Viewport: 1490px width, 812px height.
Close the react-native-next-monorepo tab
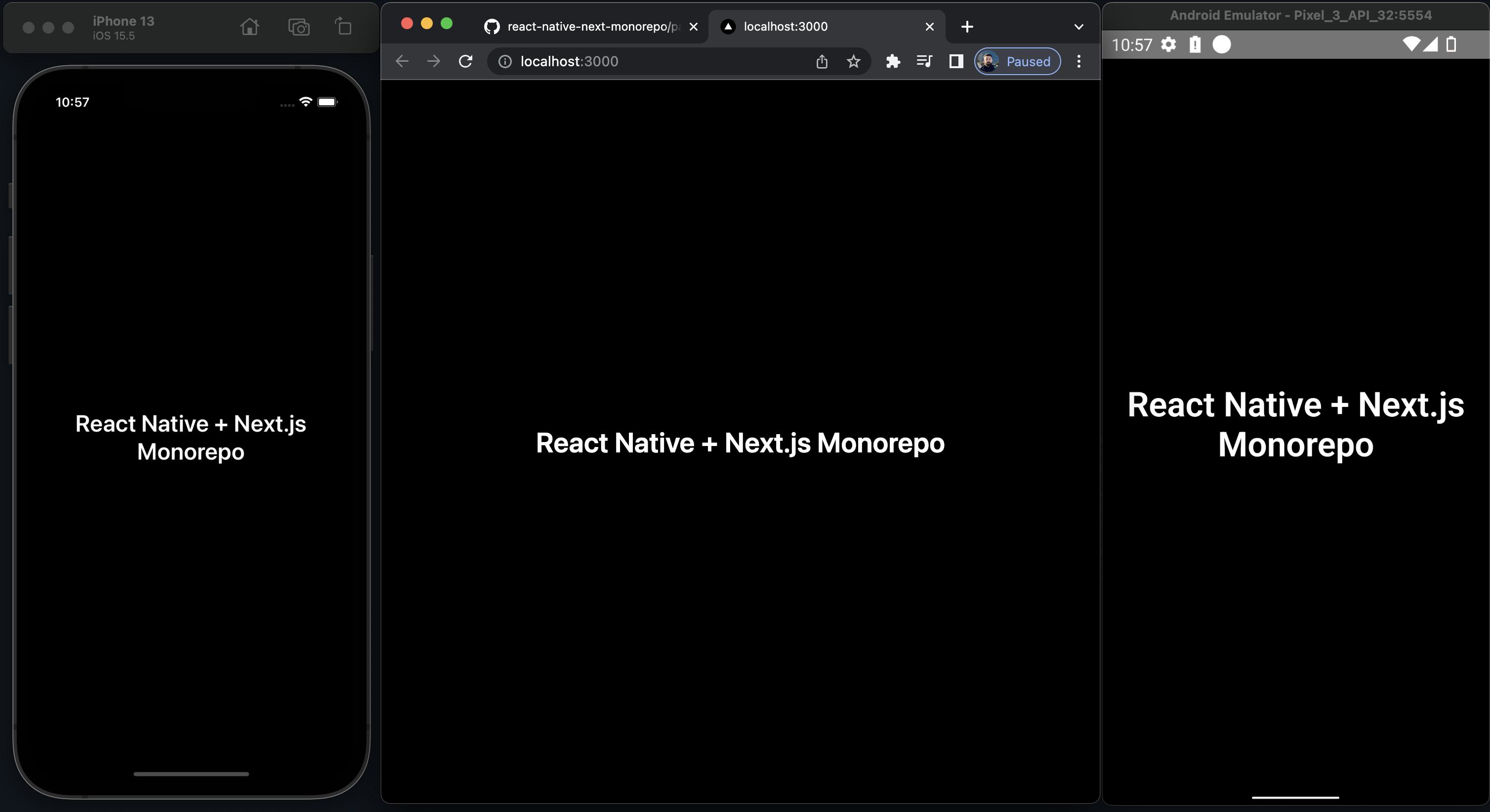[694, 27]
